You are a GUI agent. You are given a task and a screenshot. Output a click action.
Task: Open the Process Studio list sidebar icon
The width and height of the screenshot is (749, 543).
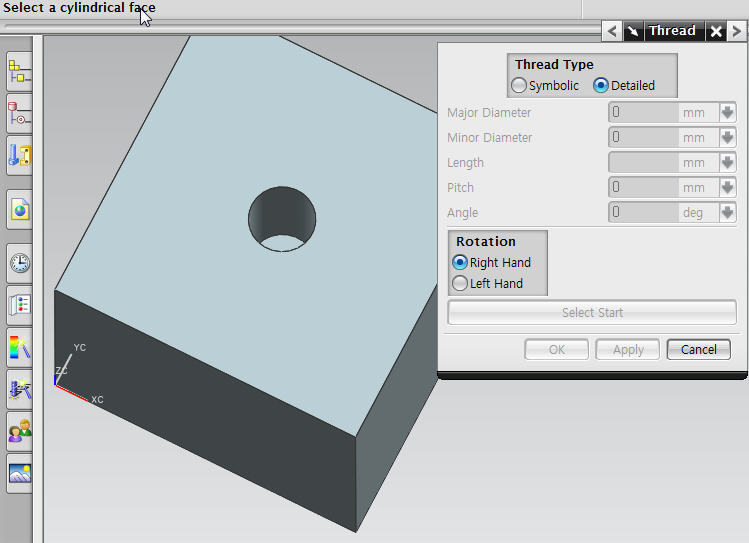pos(19,305)
